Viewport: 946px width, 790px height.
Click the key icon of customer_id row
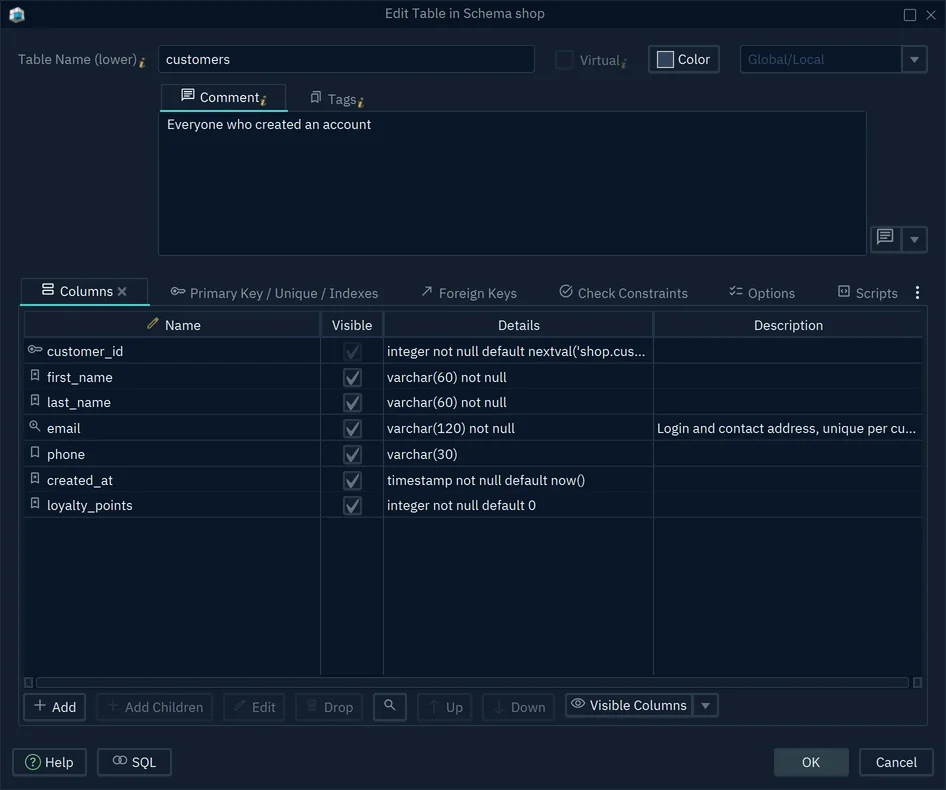(x=35, y=349)
